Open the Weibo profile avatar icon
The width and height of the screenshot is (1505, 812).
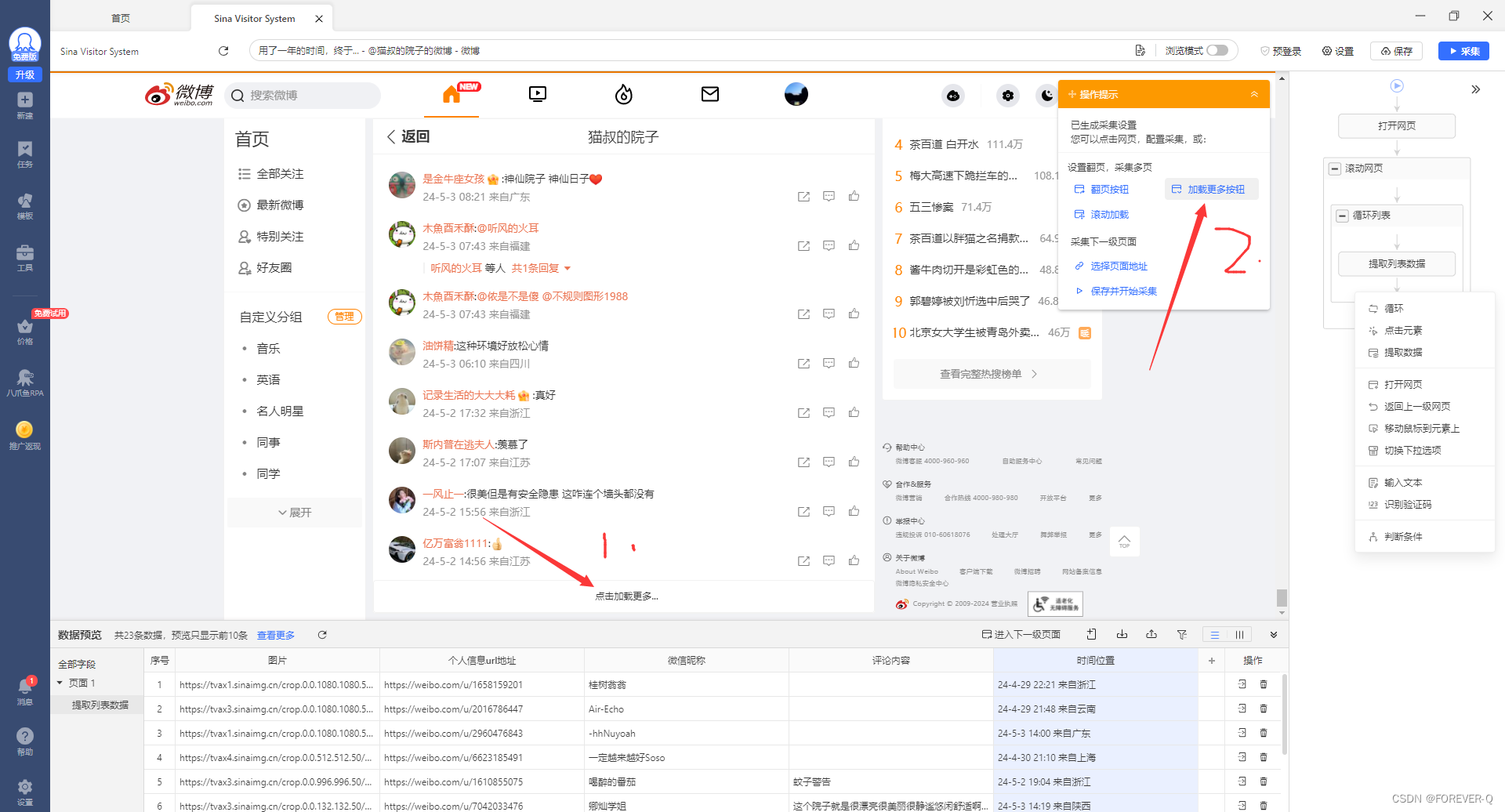pyautogui.click(x=796, y=94)
